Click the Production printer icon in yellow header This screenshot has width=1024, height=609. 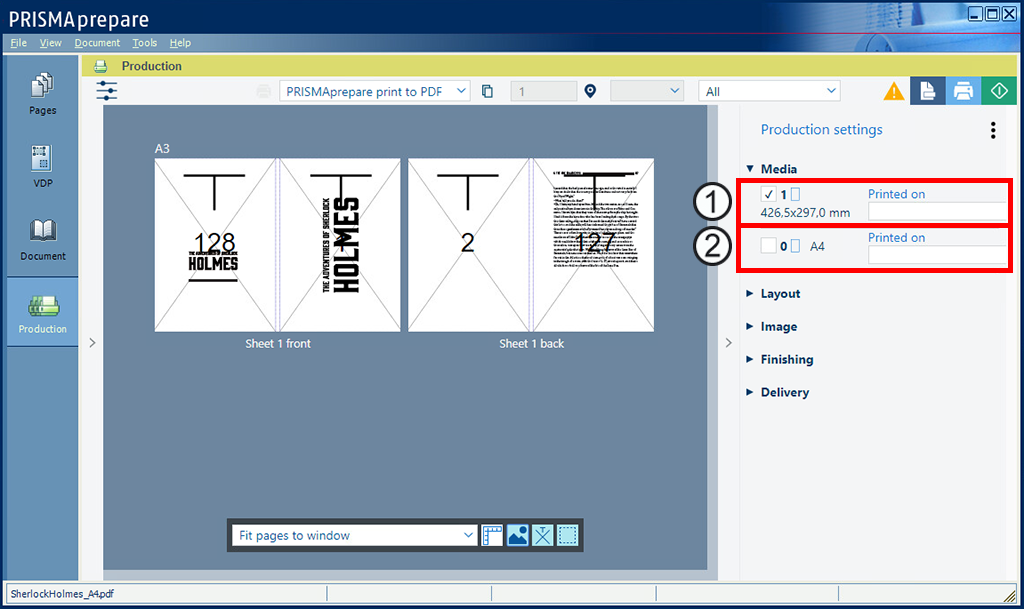[101, 67]
